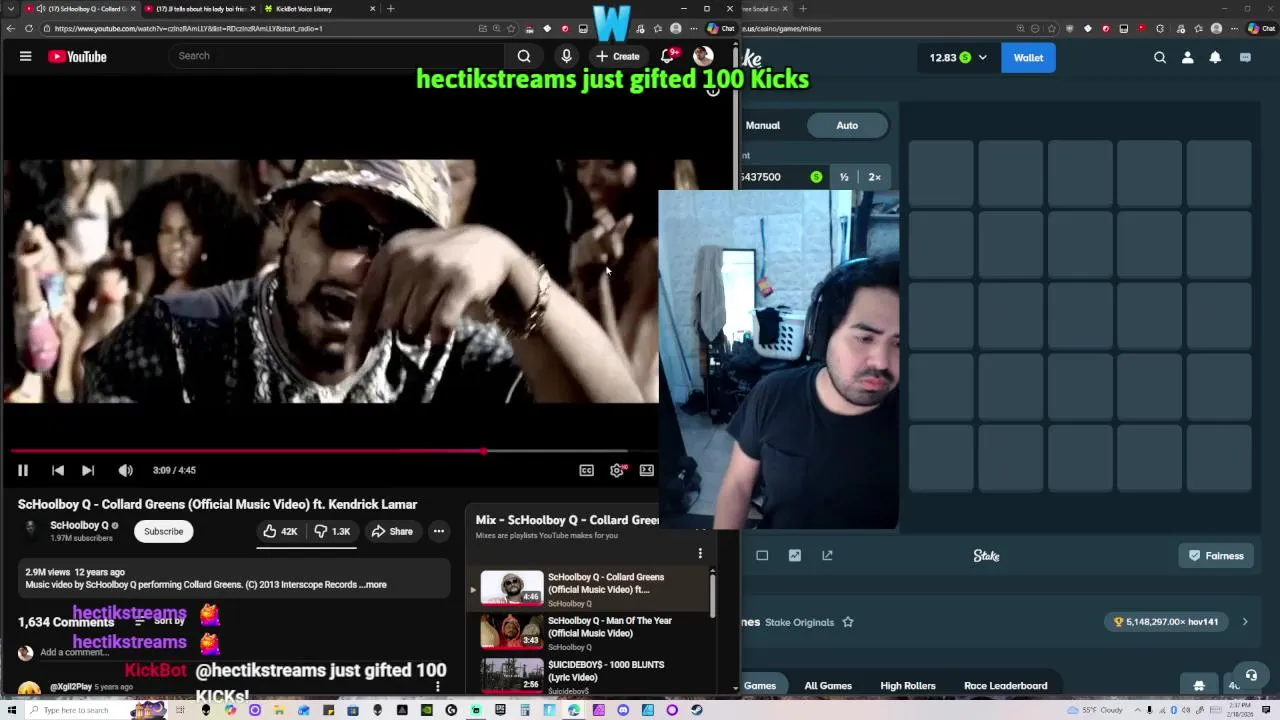Click the YouTube logo home link
The height and width of the screenshot is (720, 1280).
(77, 57)
